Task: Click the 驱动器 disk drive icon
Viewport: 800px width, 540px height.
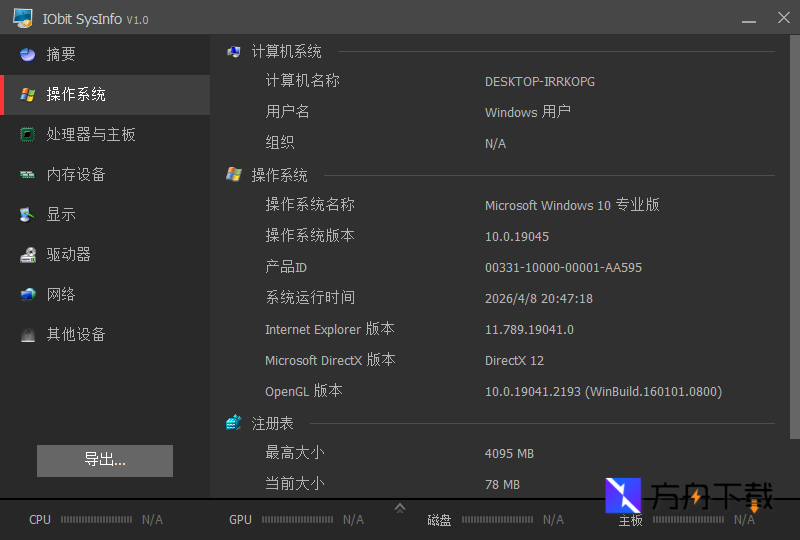Action: click(x=28, y=254)
